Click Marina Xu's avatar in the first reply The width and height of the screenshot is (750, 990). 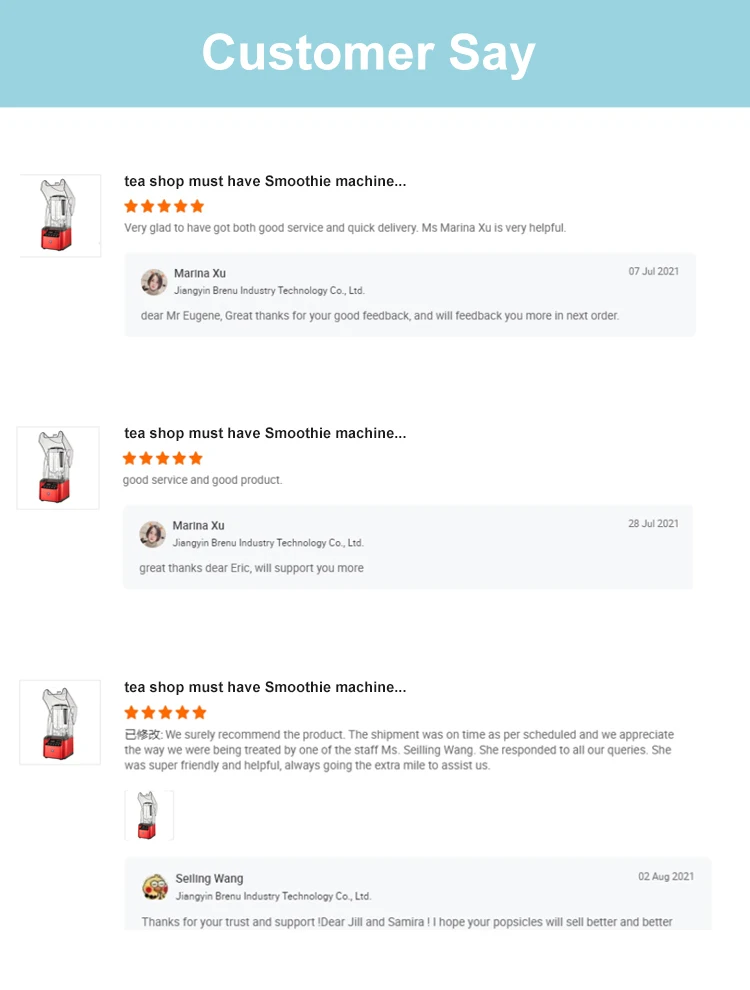coord(153,282)
